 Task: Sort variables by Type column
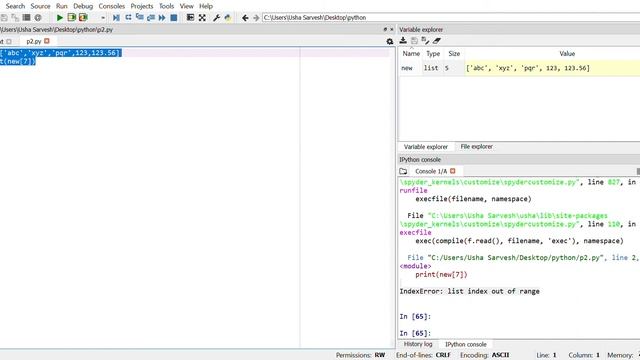[433, 53]
